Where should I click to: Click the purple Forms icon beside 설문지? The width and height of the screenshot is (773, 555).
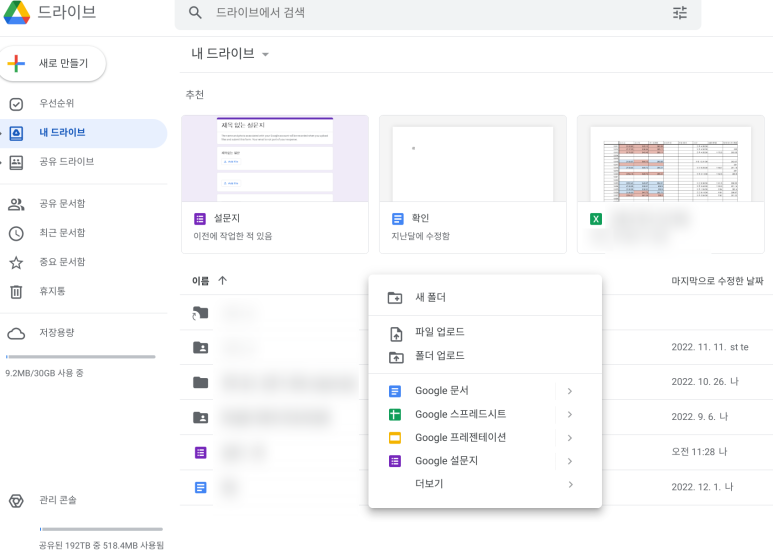click(x=200, y=219)
